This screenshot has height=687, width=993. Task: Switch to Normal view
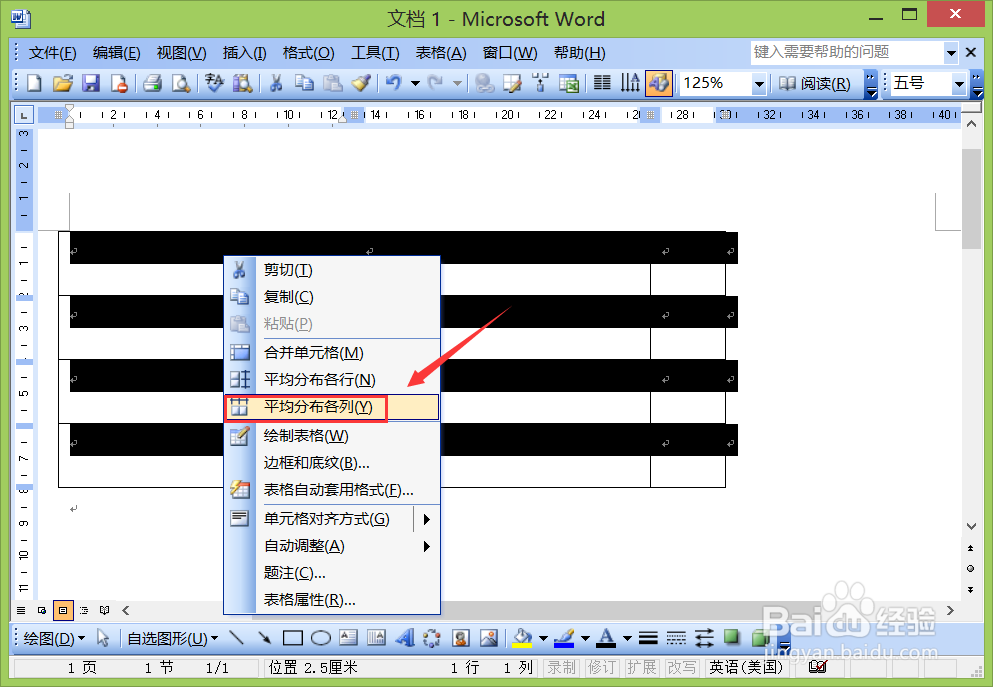point(21,610)
